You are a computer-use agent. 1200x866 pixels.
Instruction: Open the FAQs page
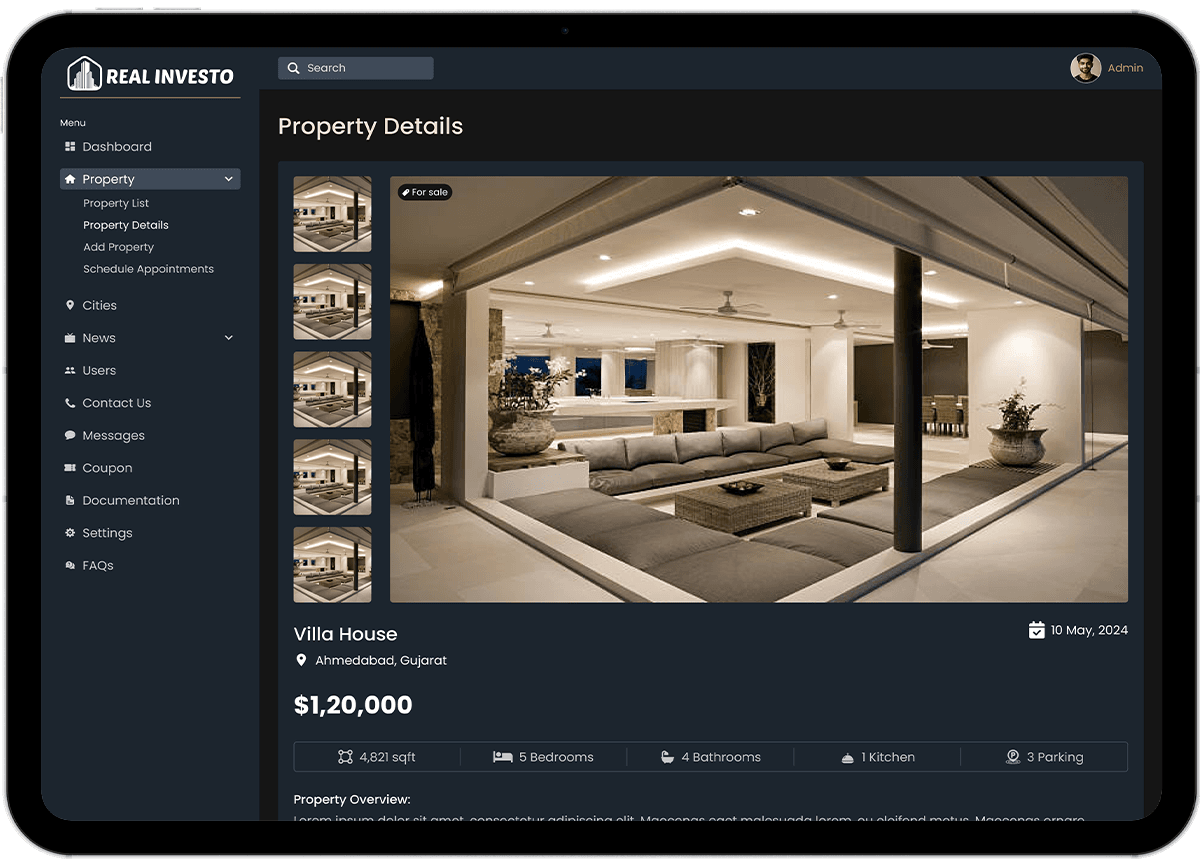[x=98, y=565]
